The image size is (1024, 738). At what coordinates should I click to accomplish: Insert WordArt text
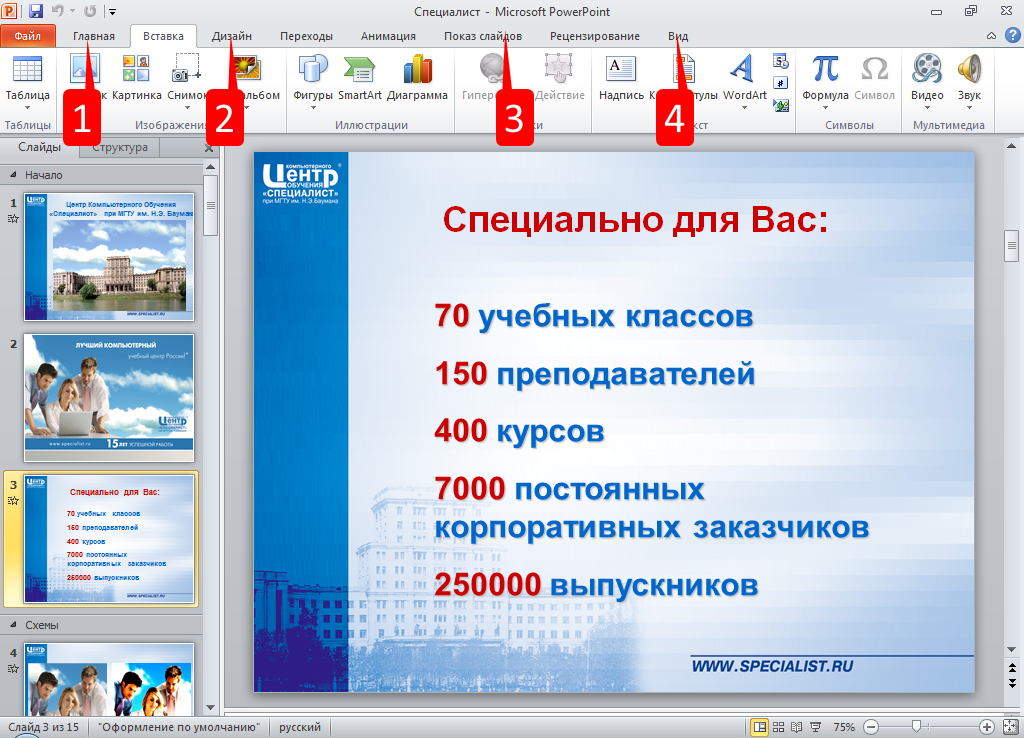pos(744,78)
